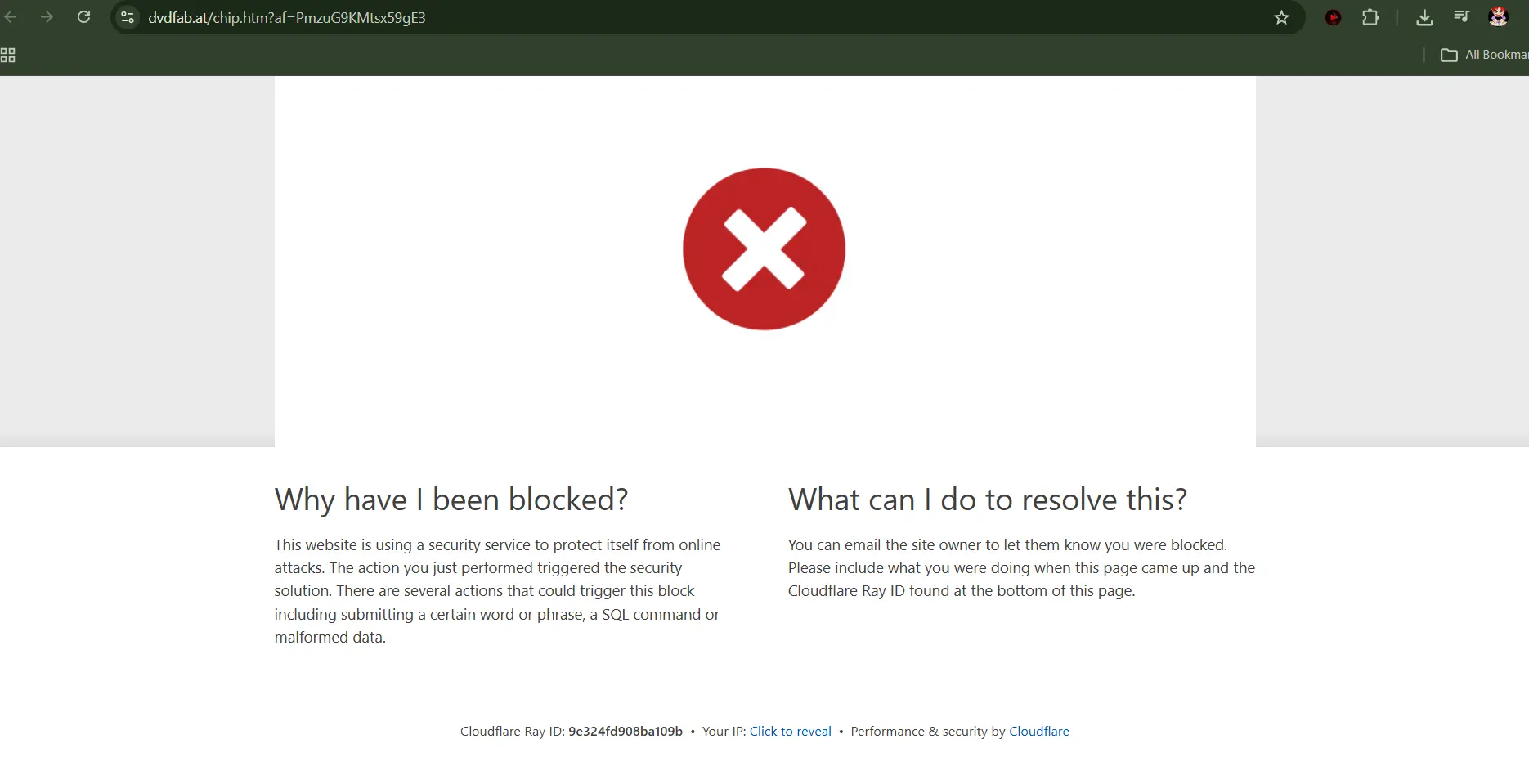Click the 'Why have I been blocked?' heading
The height and width of the screenshot is (784, 1529).
[x=451, y=500]
